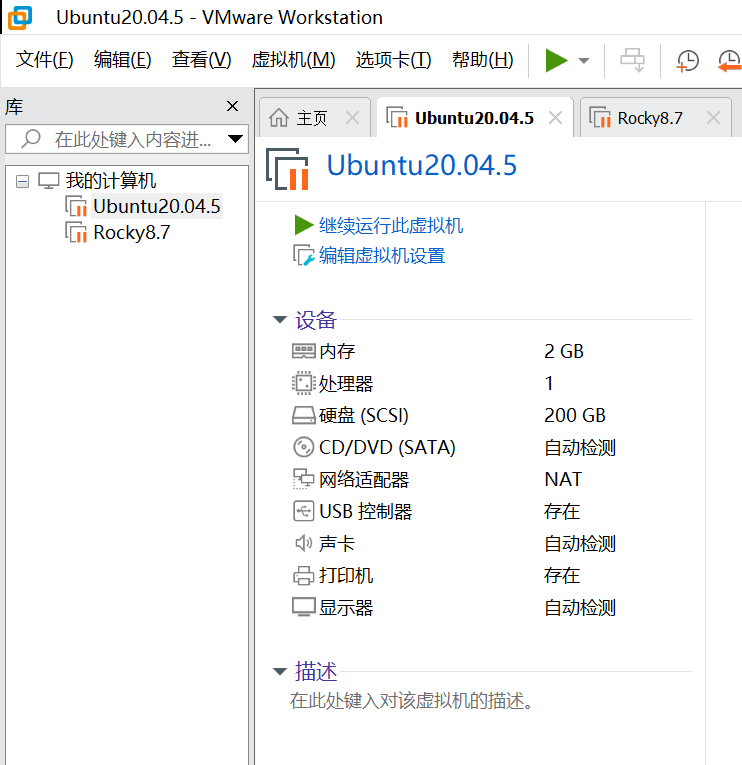Open the 编辑(E) menu
742x765 pixels.
(x=122, y=60)
